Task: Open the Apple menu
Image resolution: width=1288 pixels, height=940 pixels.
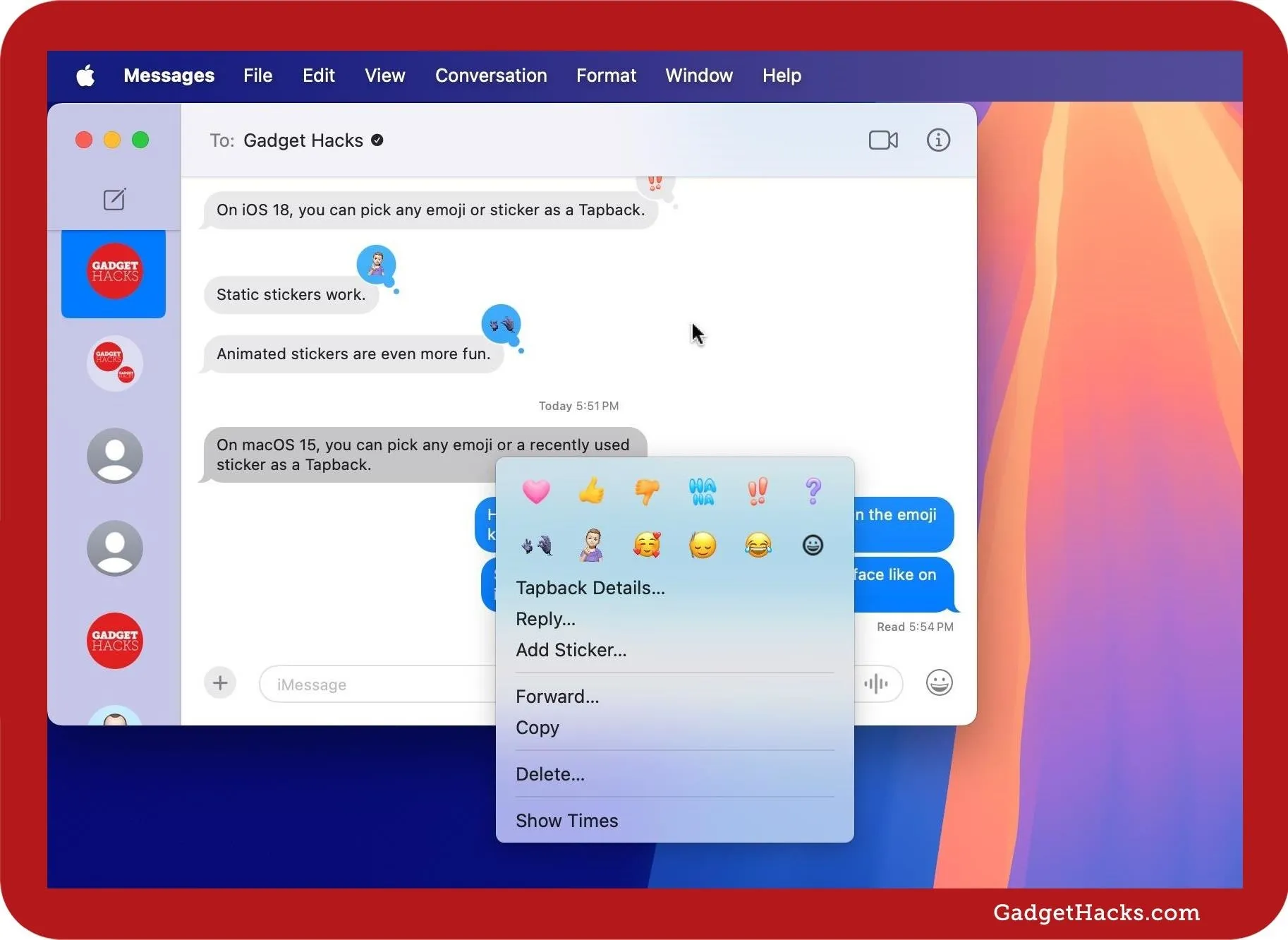Action: (x=85, y=76)
